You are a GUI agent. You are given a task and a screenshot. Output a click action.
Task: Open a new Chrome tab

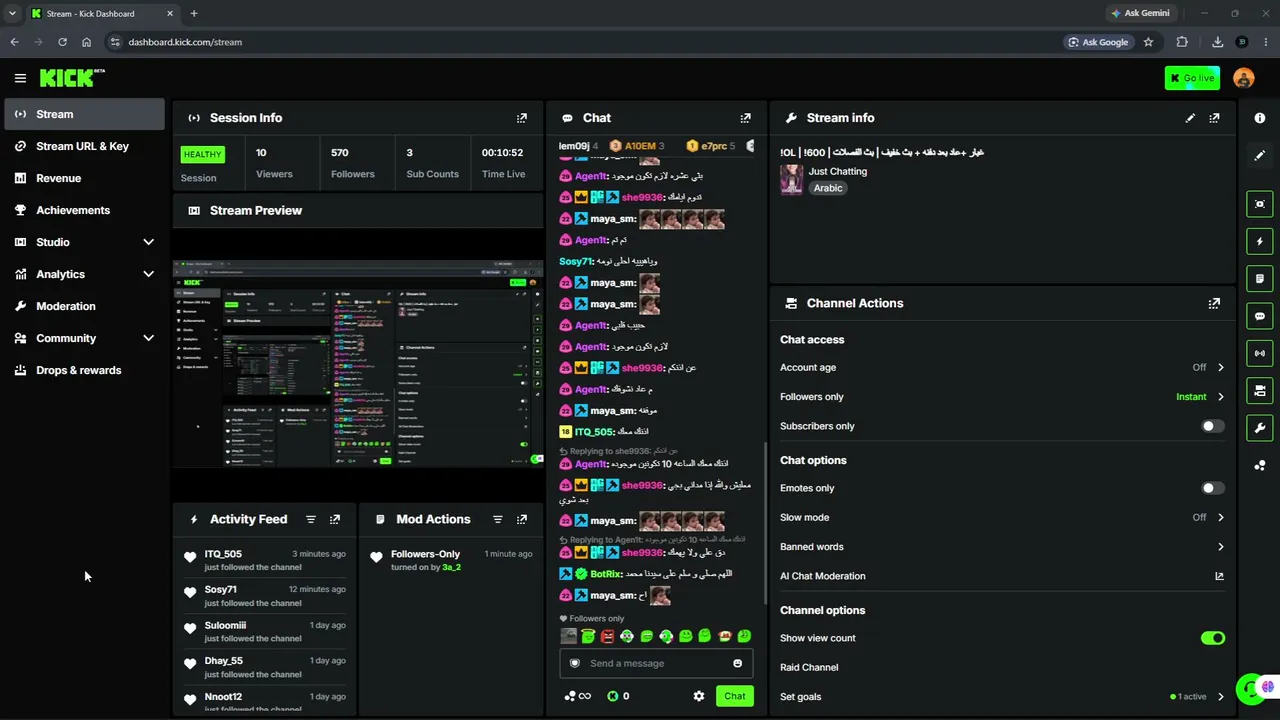[194, 14]
